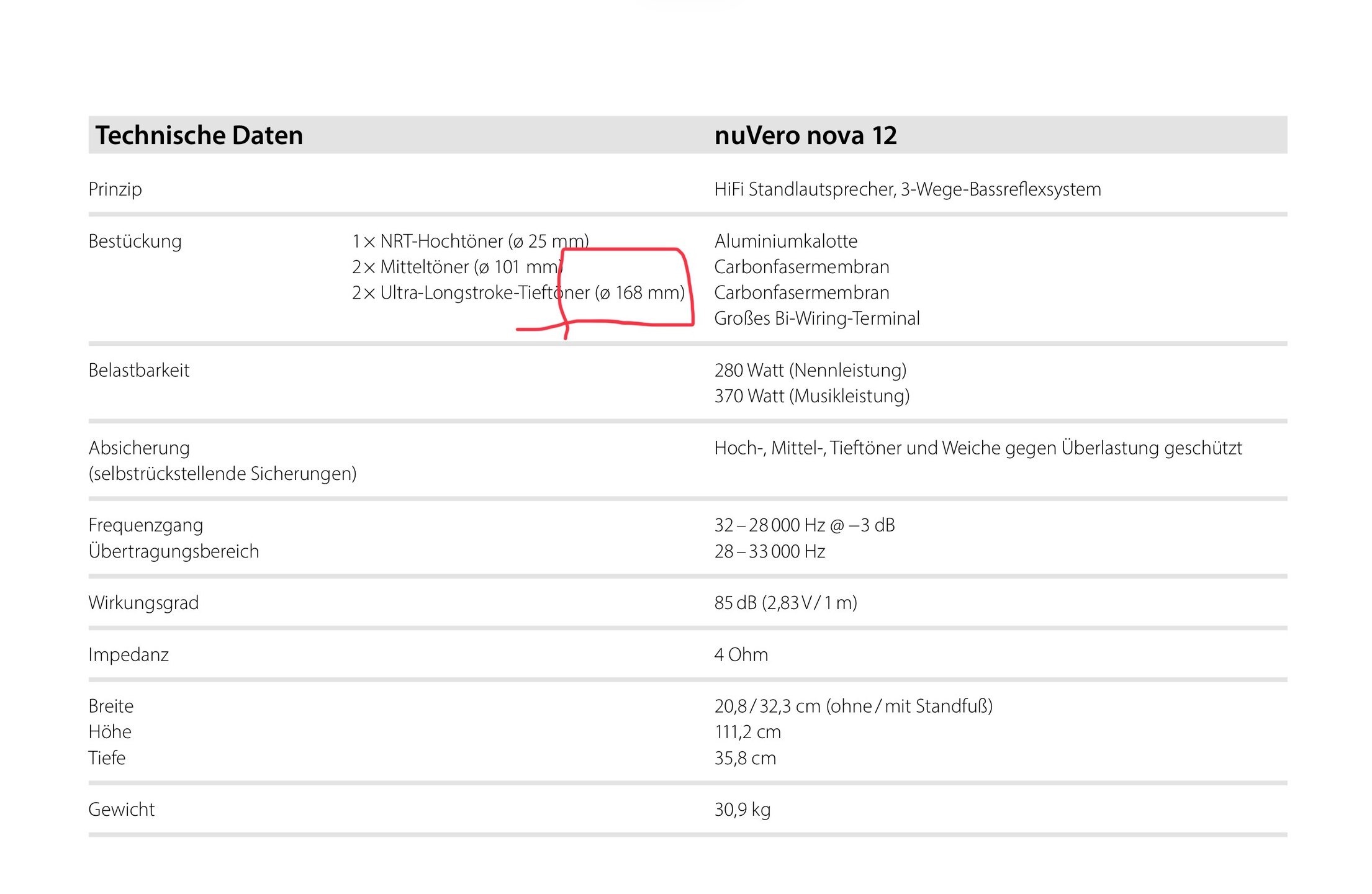1372x894 pixels.
Task: Click the 'Aluminiumkalotte' text
Action: point(785,241)
